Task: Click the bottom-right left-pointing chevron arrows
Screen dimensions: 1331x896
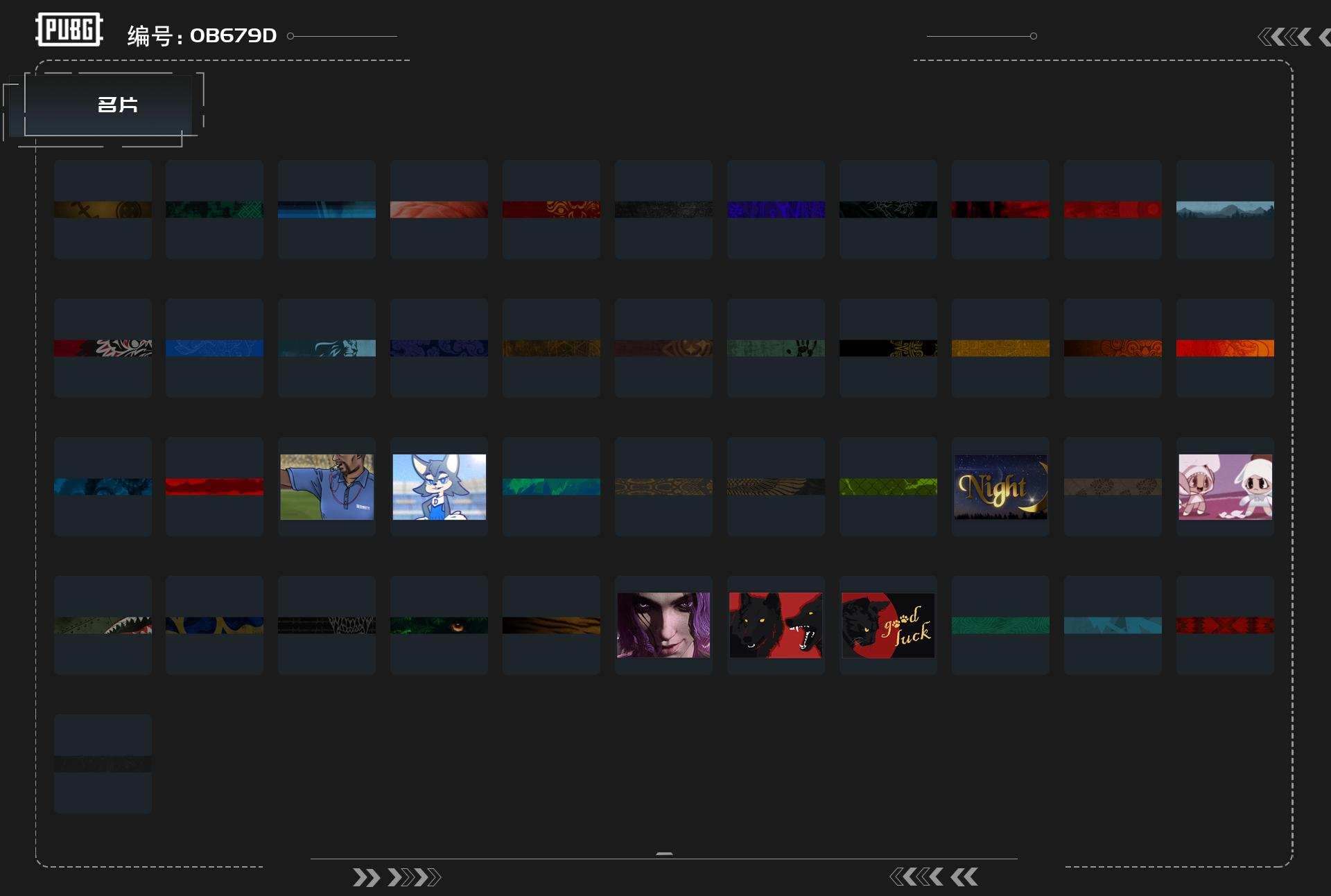Action: [x=934, y=877]
